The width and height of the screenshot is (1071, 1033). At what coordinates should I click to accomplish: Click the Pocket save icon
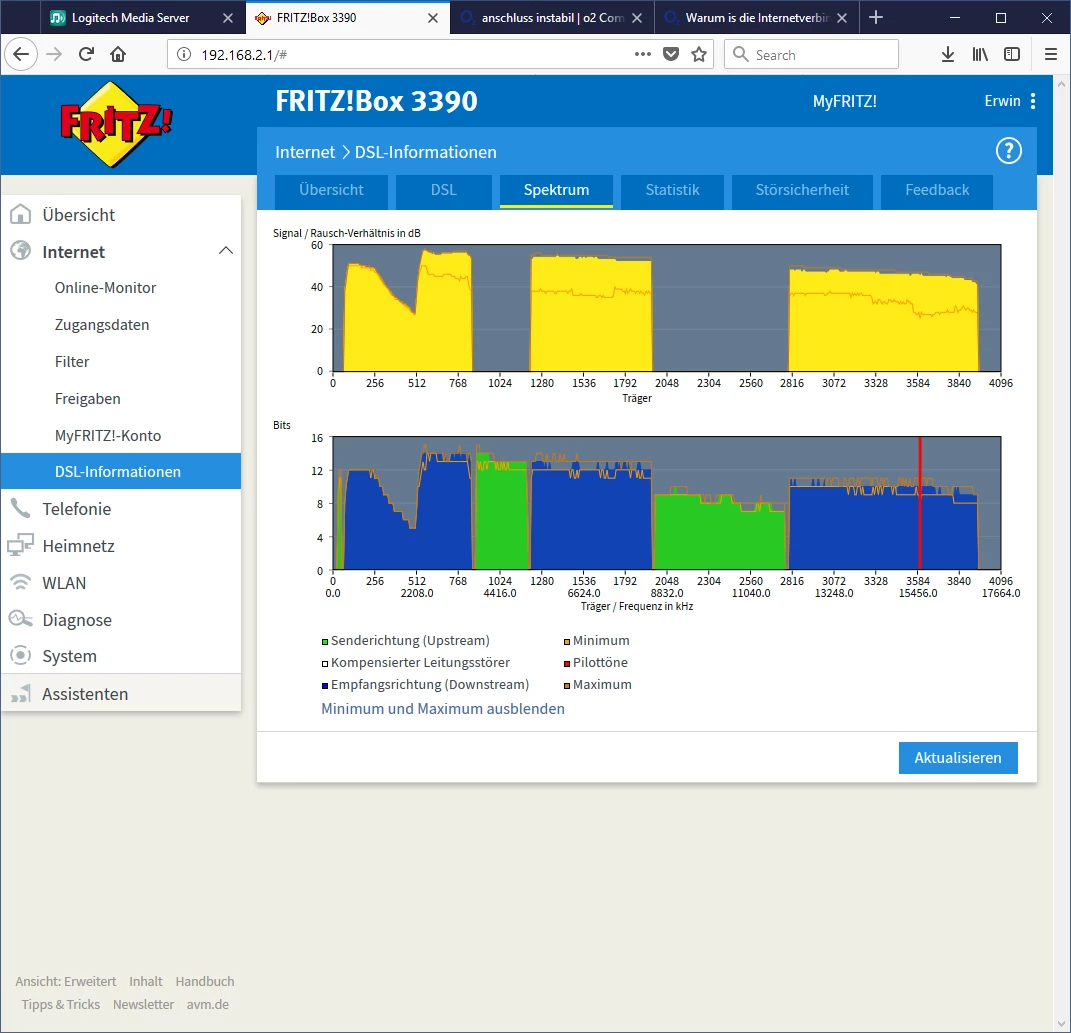pyautogui.click(x=671, y=54)
